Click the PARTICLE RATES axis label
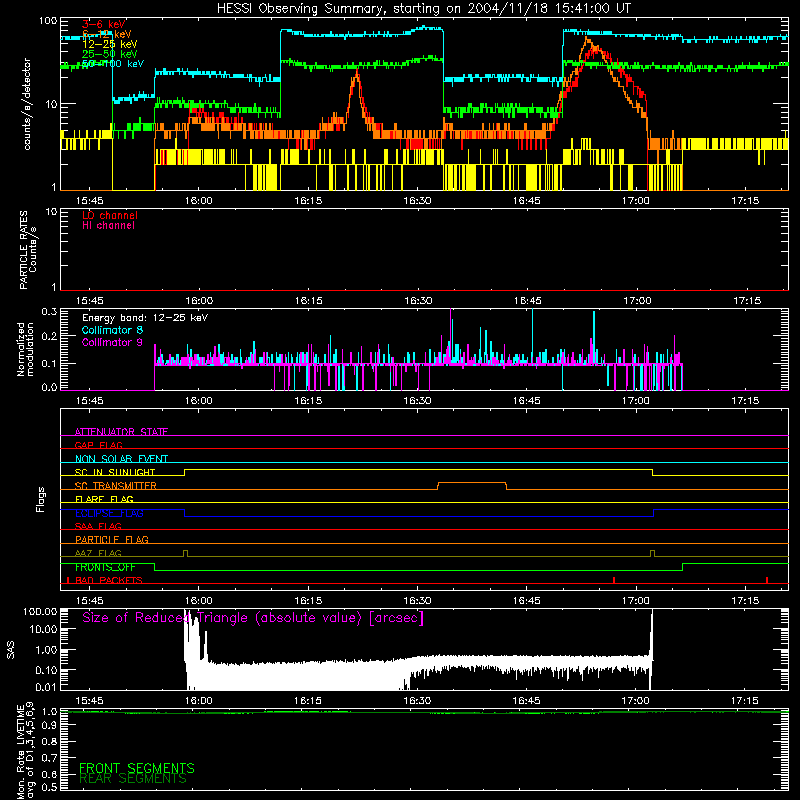This screenshot has width=800, height=800. click(x=28, y=250)
